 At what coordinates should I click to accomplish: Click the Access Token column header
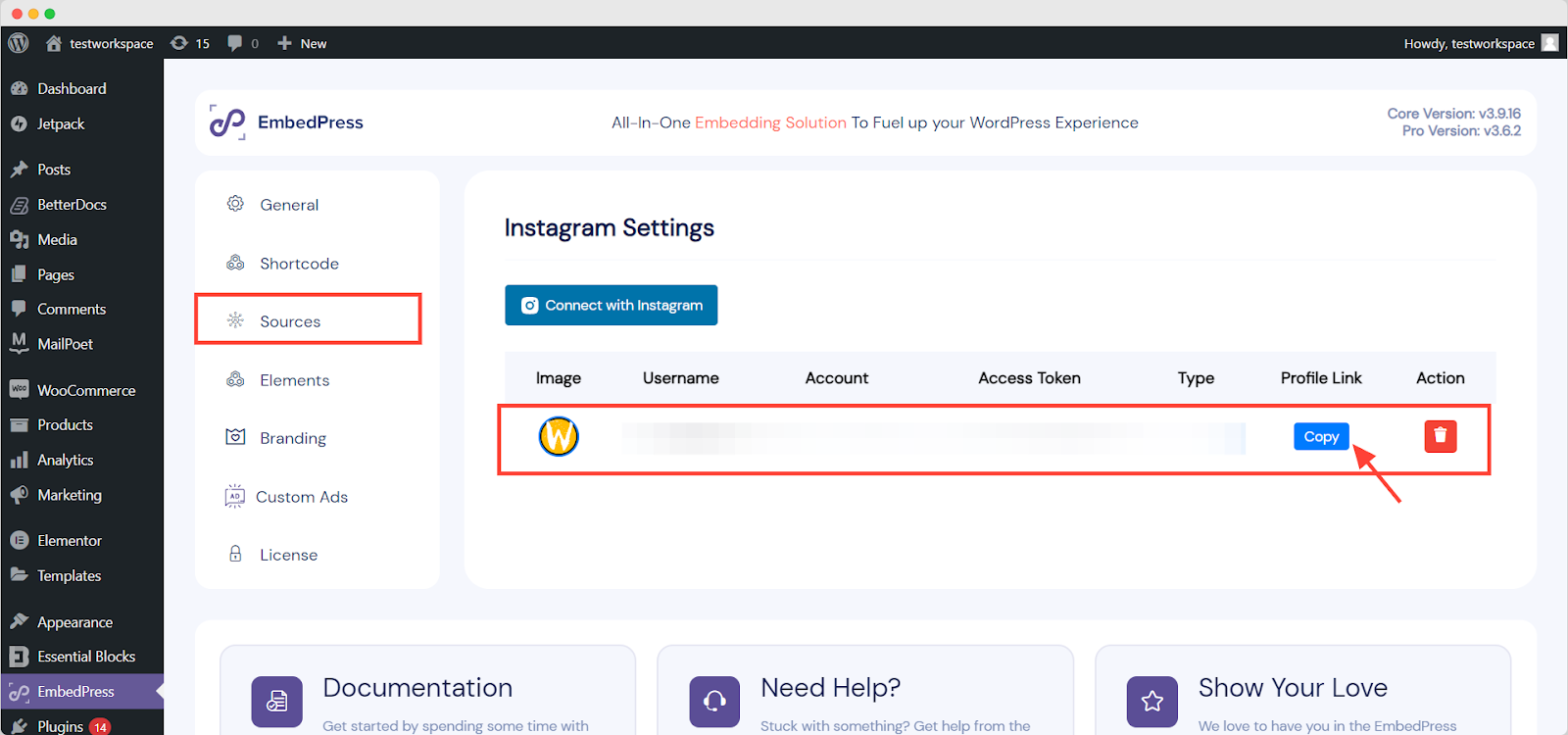point(1029,378)
